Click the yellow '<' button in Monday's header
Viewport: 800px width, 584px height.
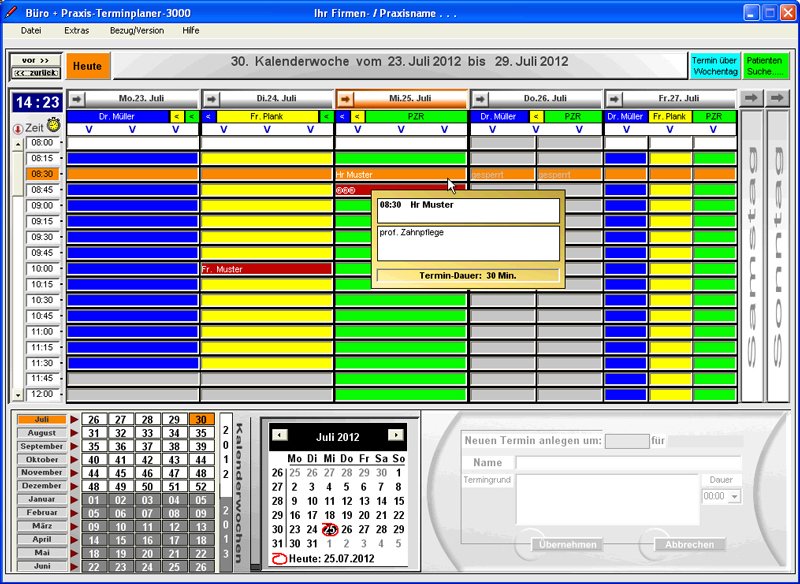177,117
